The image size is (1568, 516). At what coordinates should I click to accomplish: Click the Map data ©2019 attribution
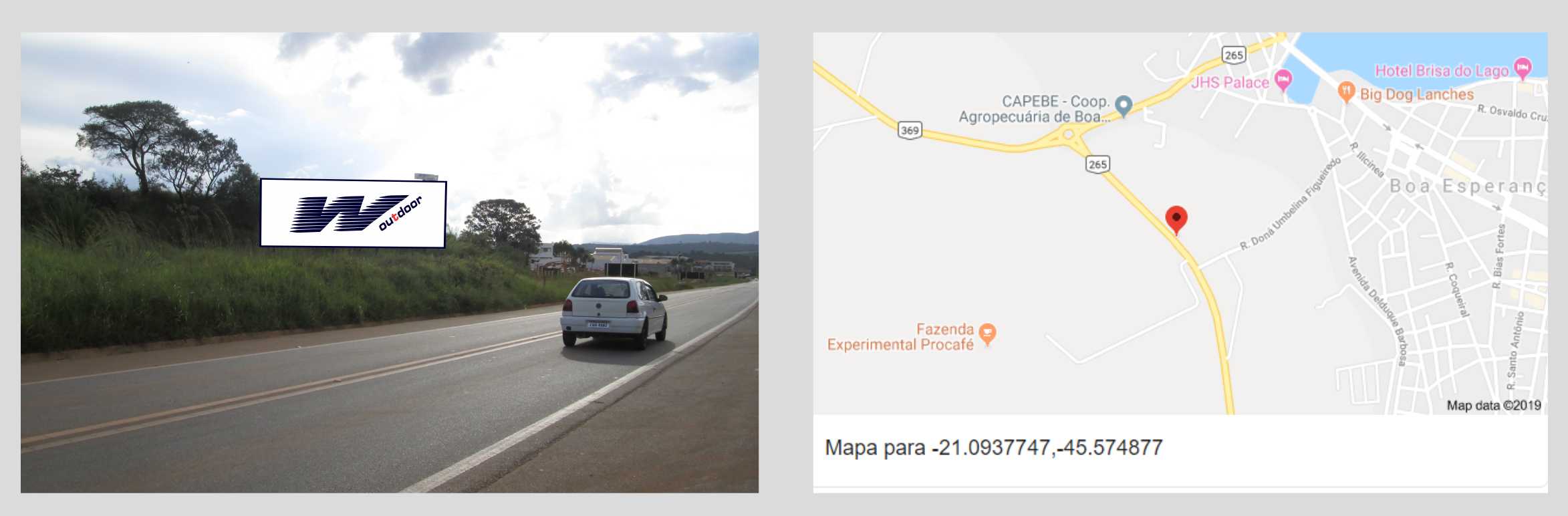(x=1494, y=405)
